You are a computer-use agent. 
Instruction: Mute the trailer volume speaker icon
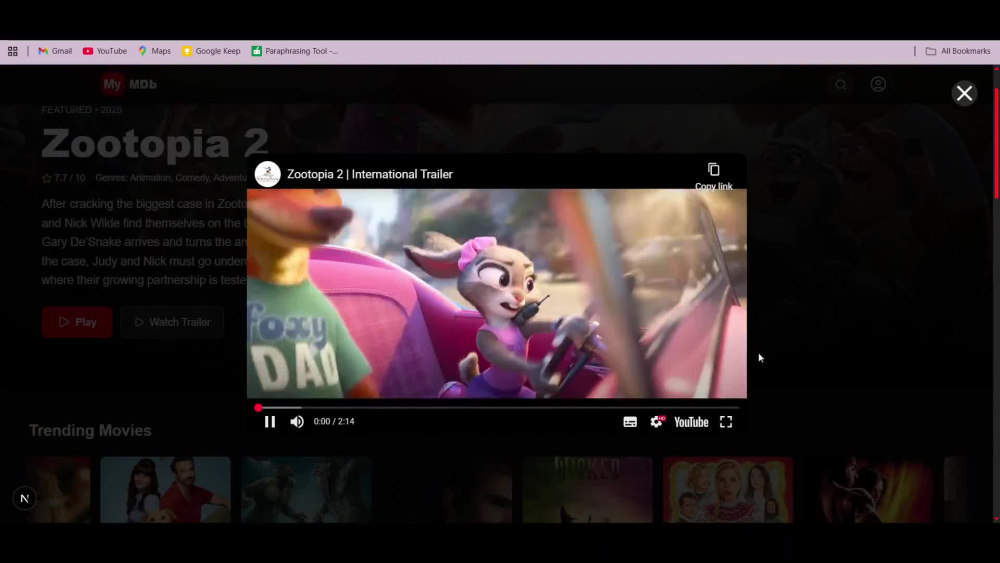pos(297,421)
